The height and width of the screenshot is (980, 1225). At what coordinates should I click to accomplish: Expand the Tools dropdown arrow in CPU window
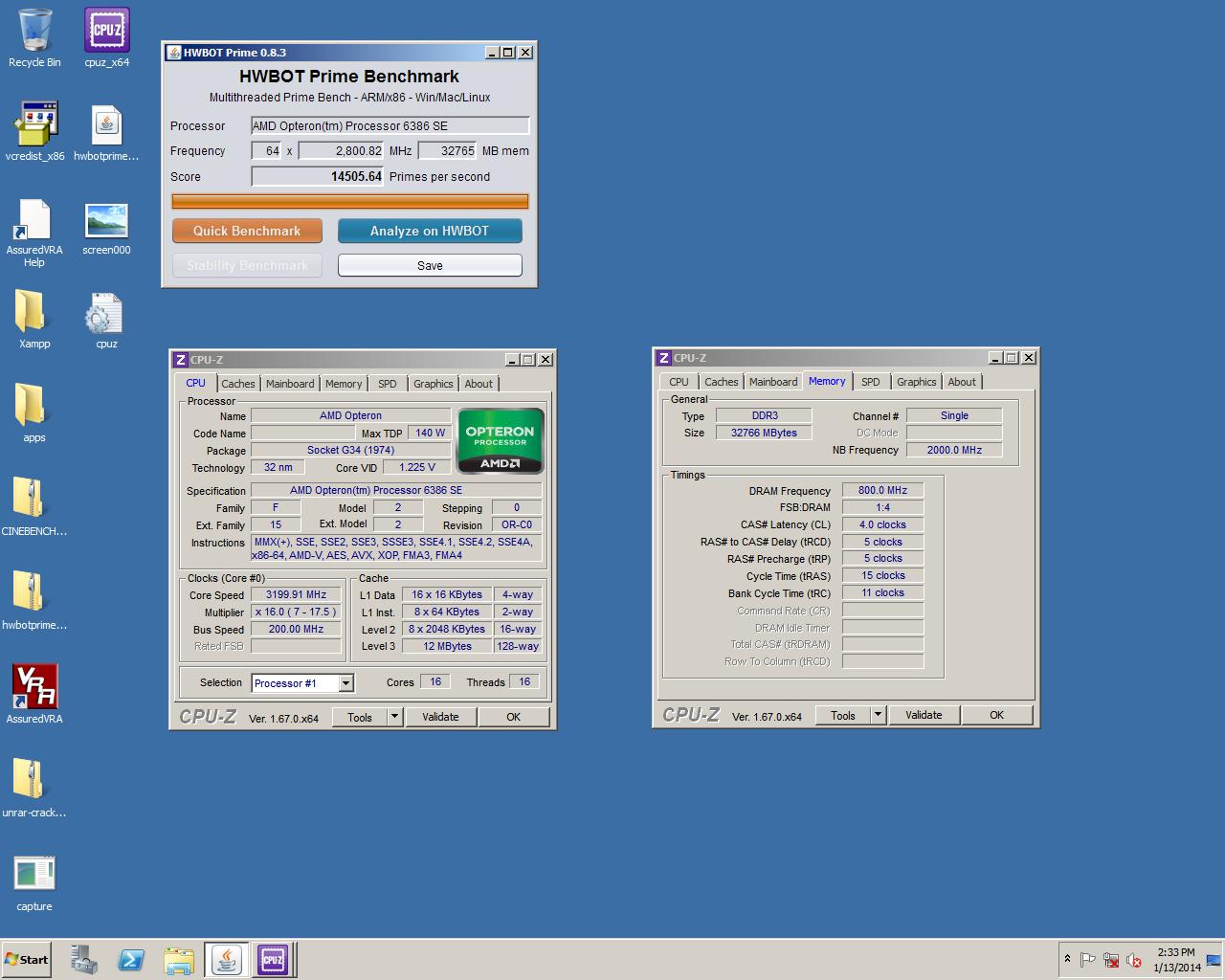[x=394, y=717]
